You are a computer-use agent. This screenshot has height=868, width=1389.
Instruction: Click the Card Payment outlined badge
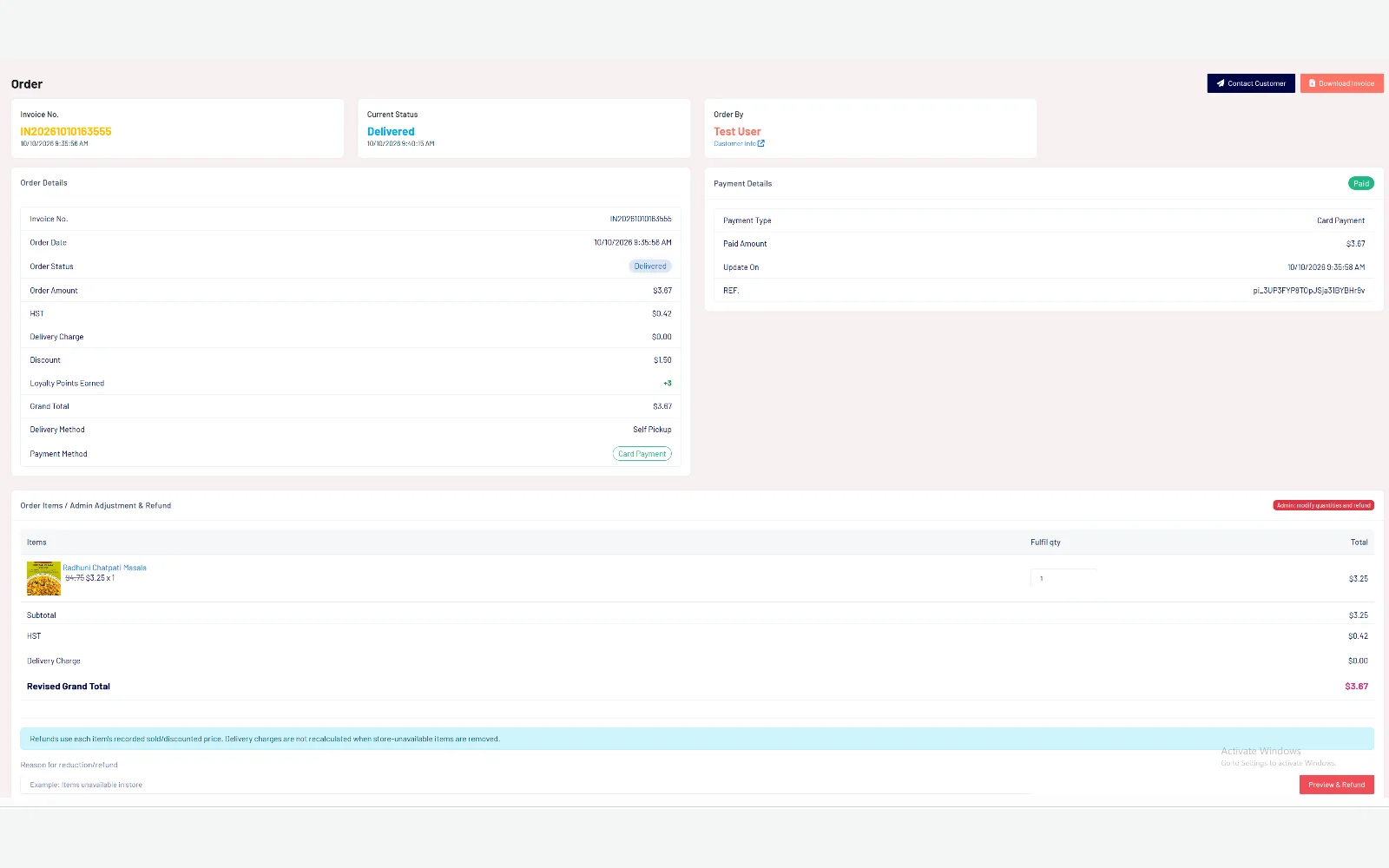click(x=642, y=454)
